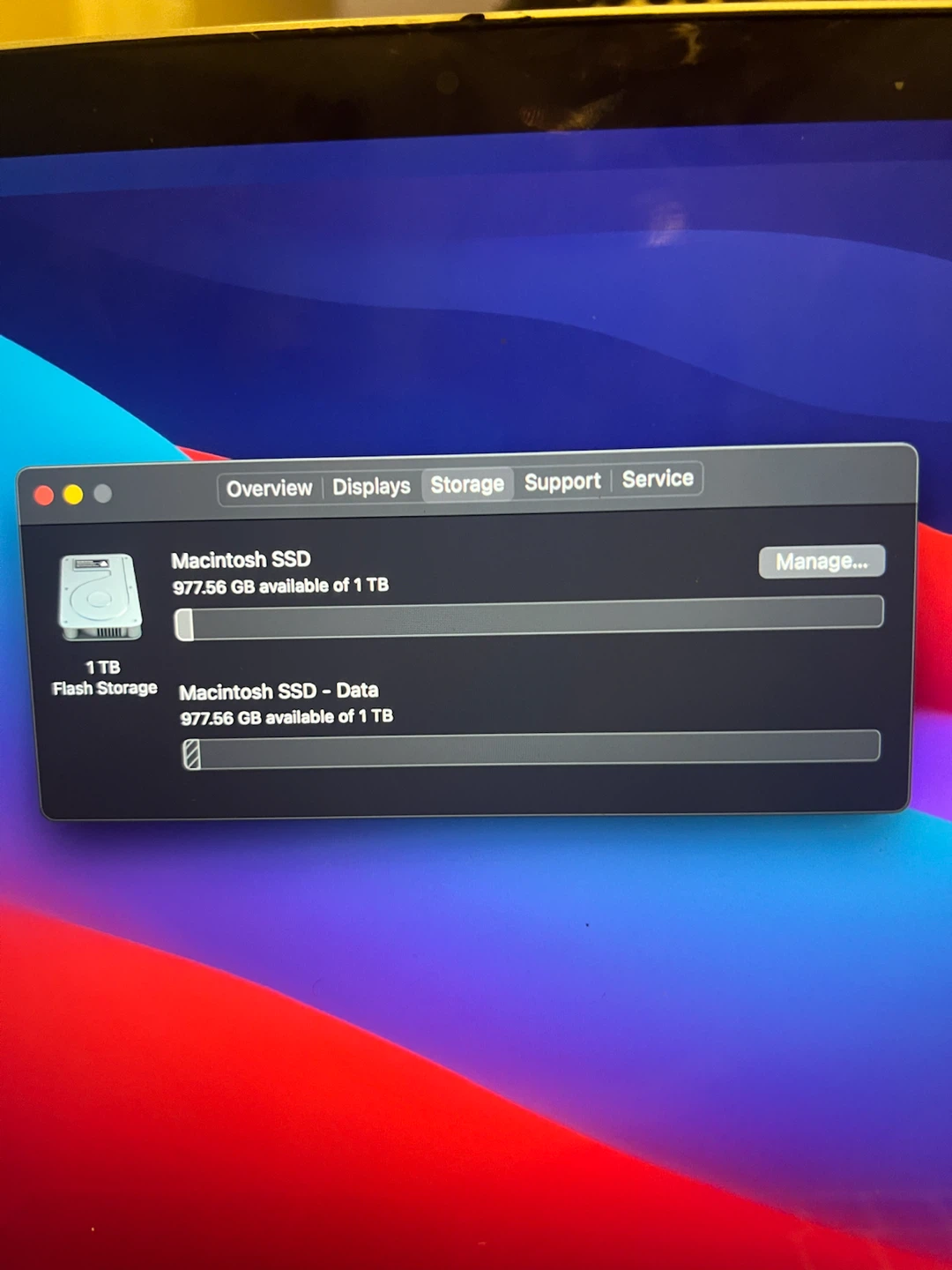Select the Macintosh SSD - Data volume name
This screenshot has height=1270, width=952.
click(x=279, y=691)
